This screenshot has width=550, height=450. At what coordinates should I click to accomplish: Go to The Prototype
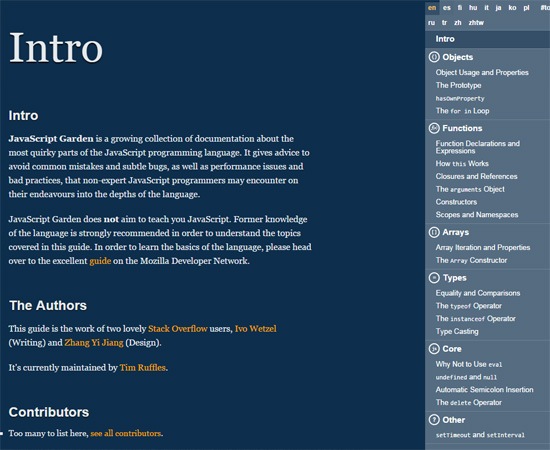coord(458,85)
